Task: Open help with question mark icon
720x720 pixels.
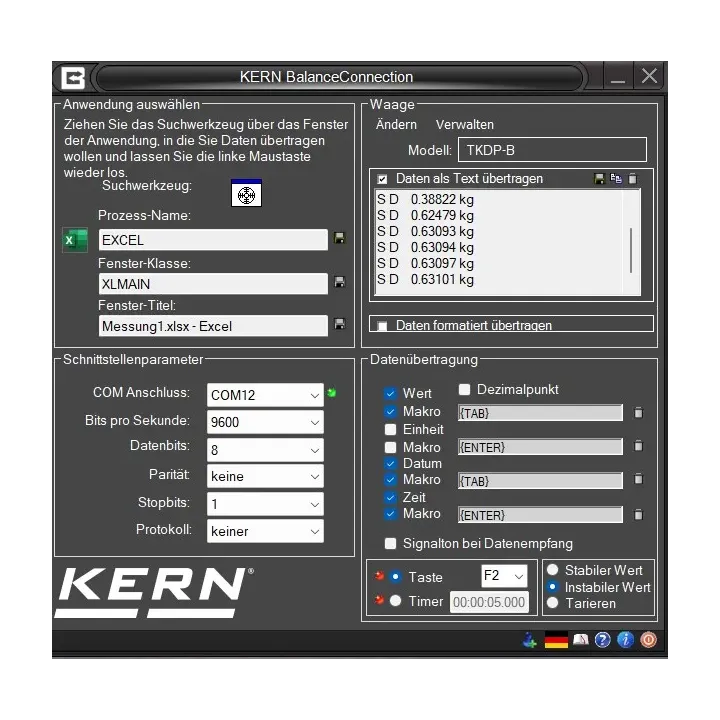Action: tap(602, 640)
